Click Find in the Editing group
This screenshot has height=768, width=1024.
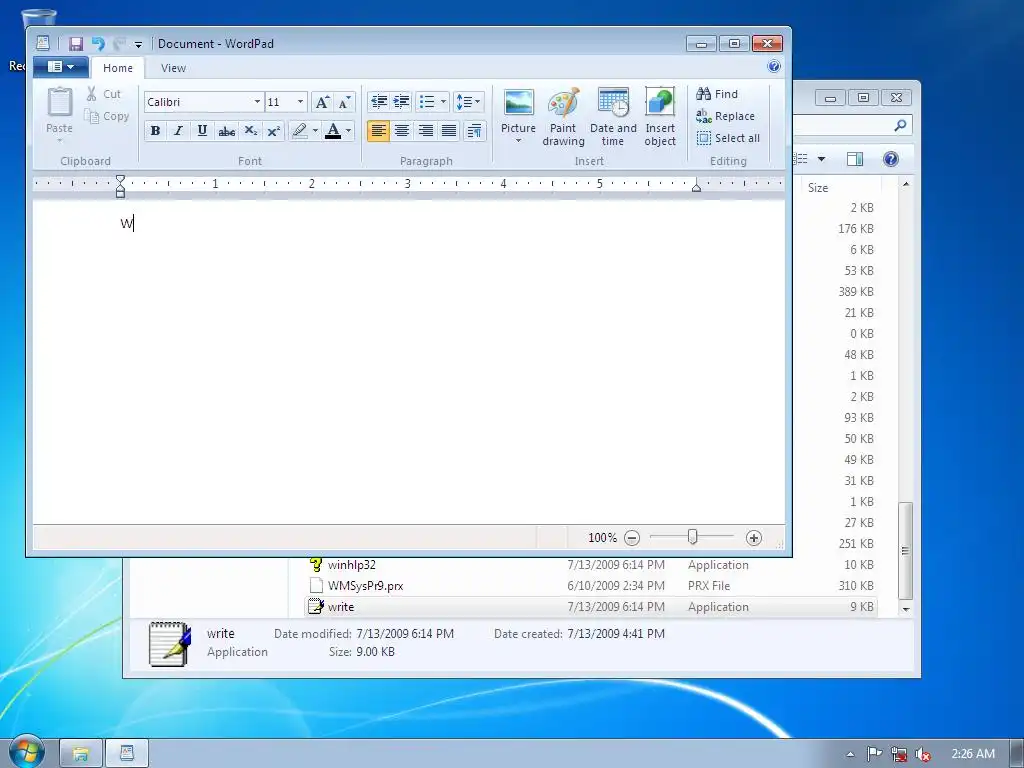(717, 94)
